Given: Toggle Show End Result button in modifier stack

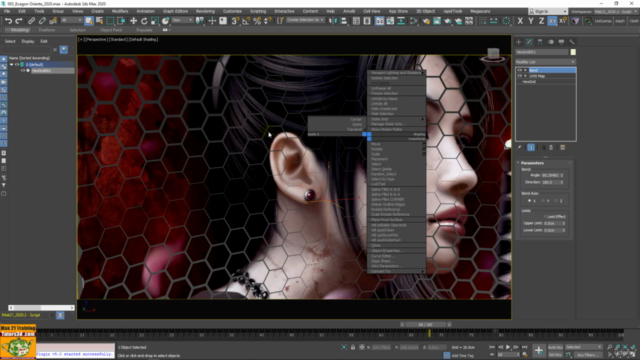Looking at the screenshot, I should pyautogui.click(x=531, y=147).
